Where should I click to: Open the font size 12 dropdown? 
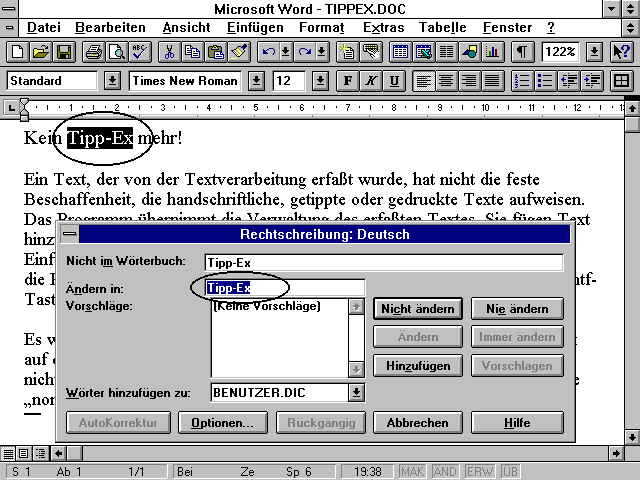click(320, 81)
